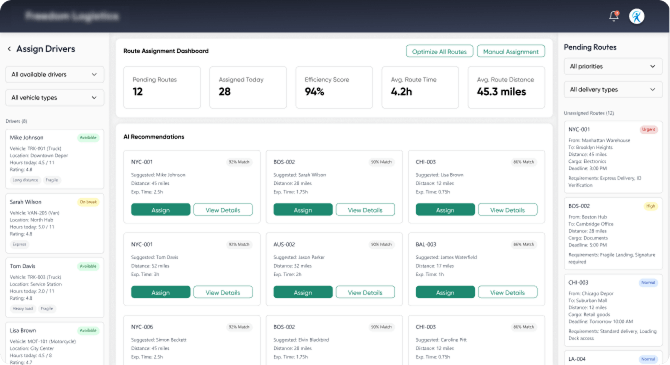Select Tom Davis driver card
Viewport: 670px width, 365px height.
[55, 287]
